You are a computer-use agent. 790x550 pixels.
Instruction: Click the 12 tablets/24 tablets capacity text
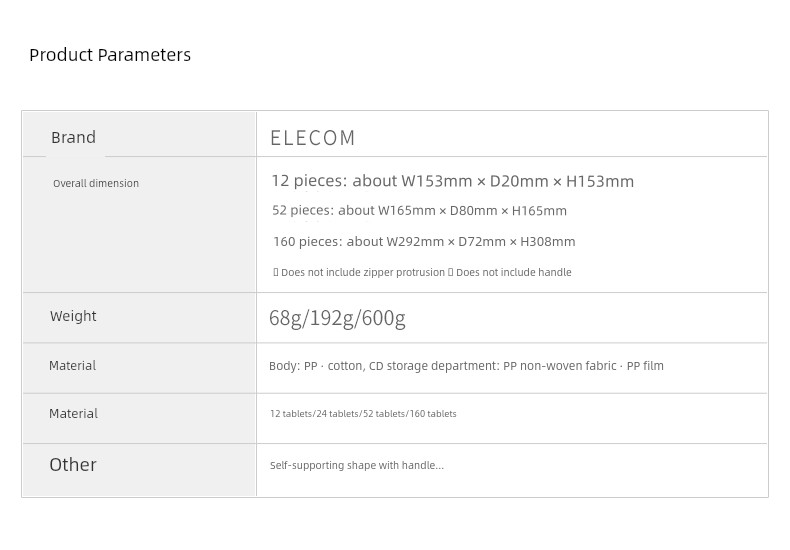[363, 414]
